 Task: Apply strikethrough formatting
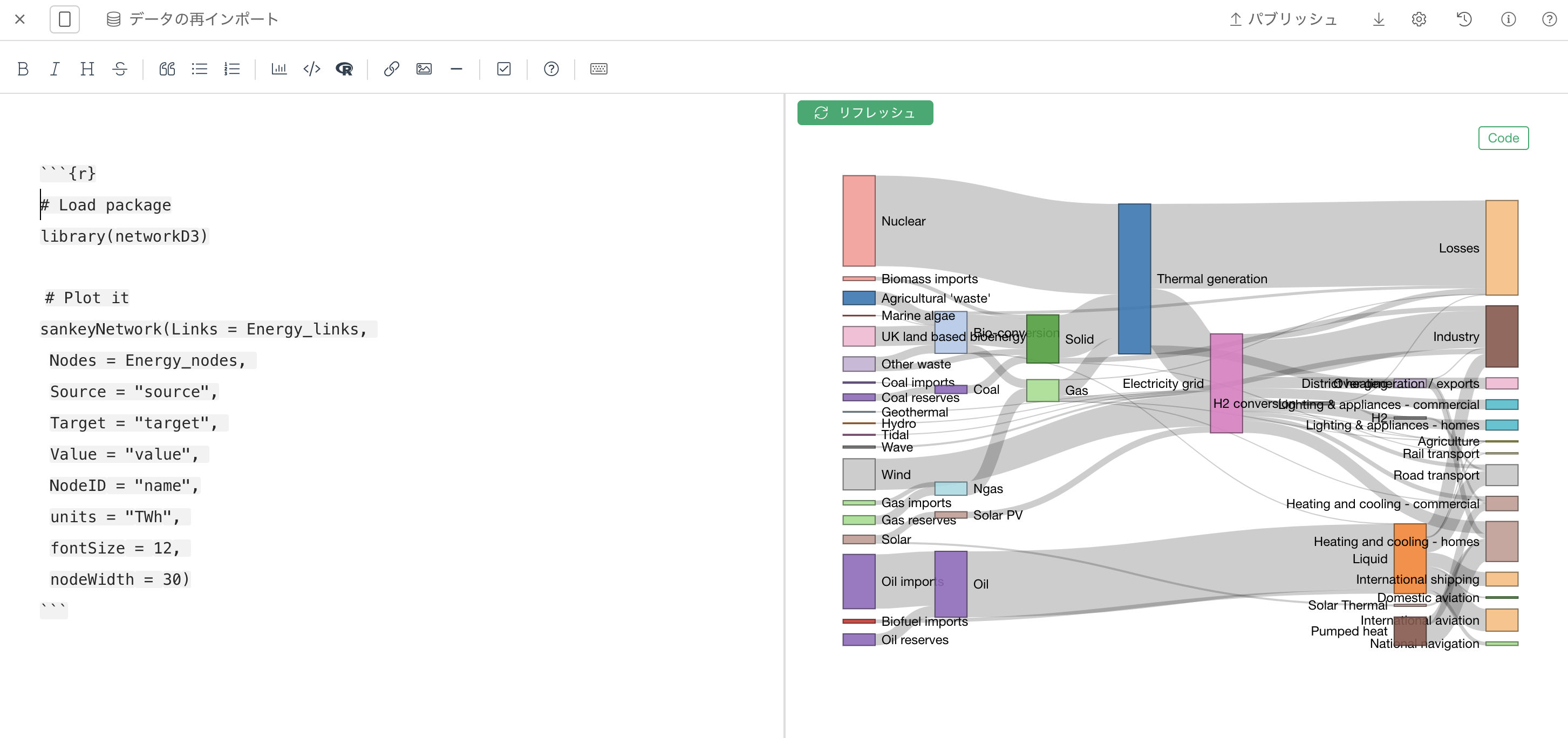[120, 69]
